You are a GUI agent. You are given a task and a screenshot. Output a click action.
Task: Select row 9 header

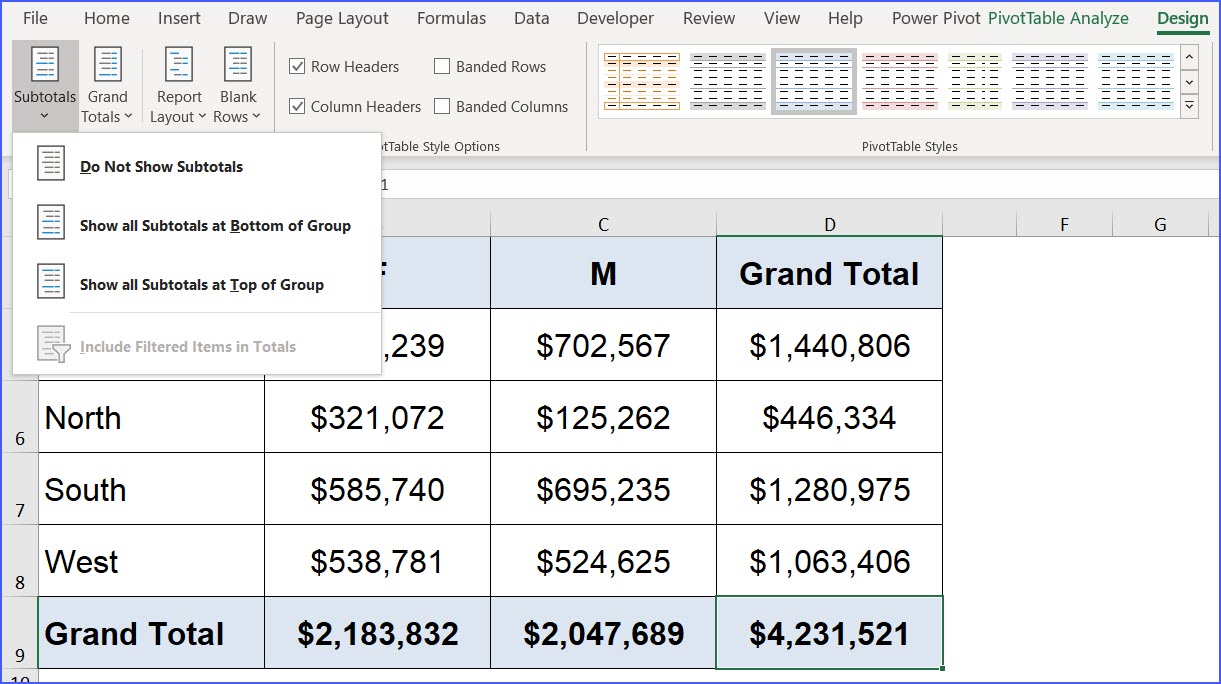click(x=19, y=633)
